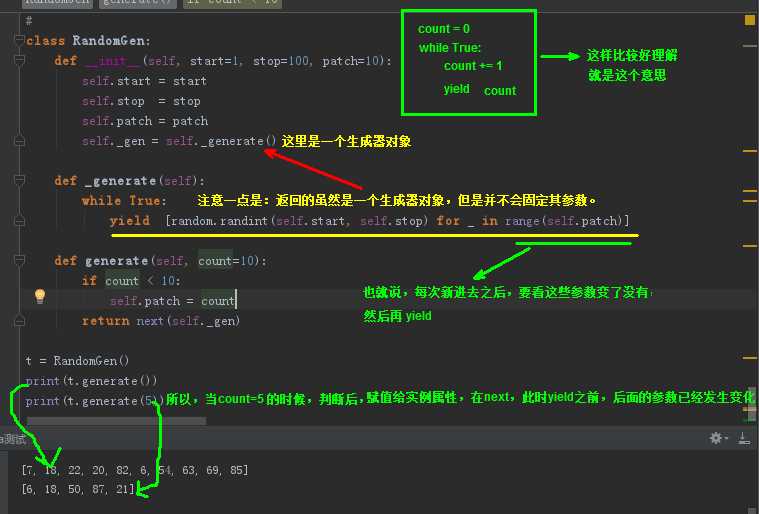Click output line '[6, 18, 50, 87, 21]'

[78, 489]
